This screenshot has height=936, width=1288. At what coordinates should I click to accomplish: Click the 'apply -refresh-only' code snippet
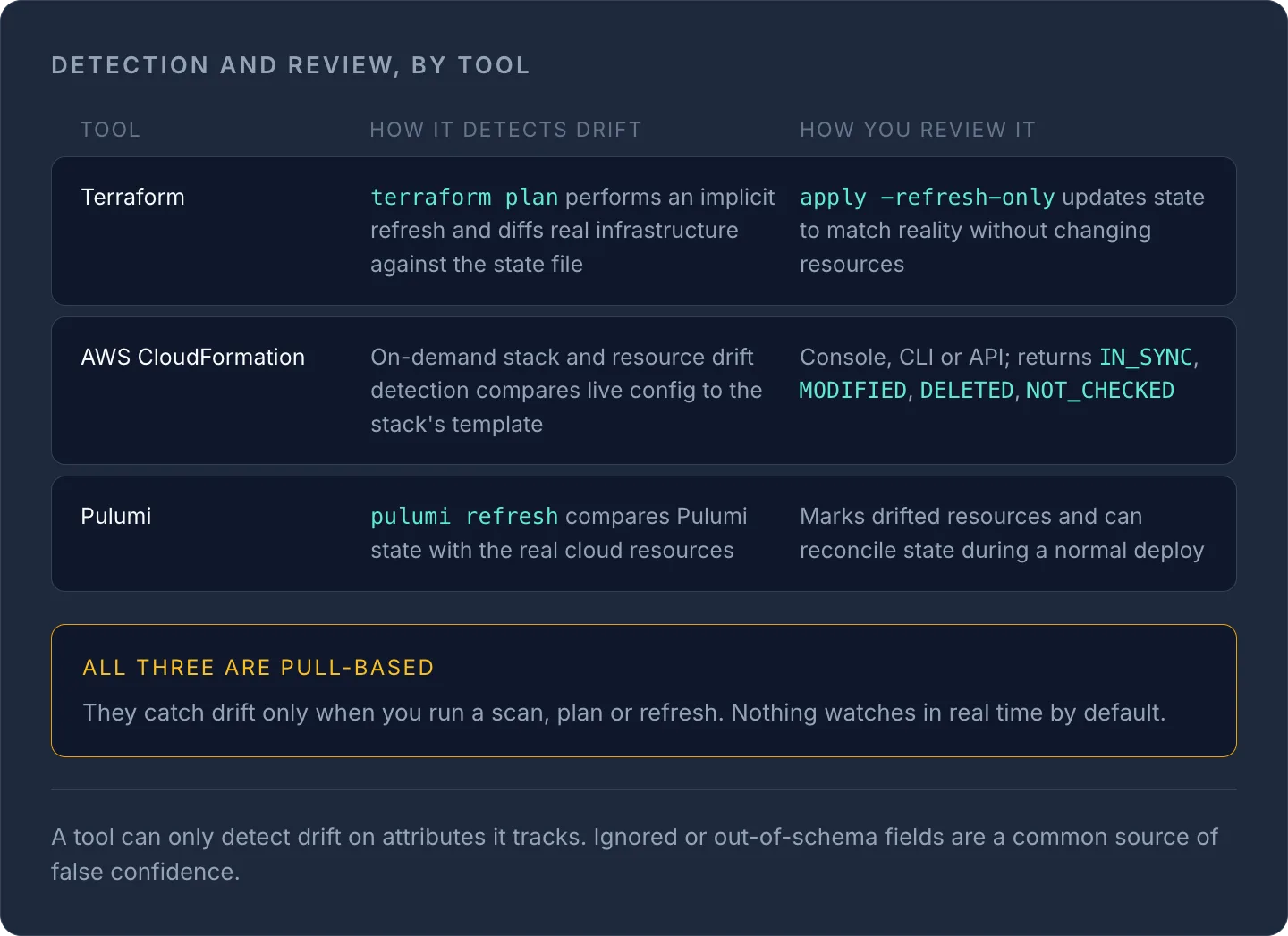[x=927, y=197]
